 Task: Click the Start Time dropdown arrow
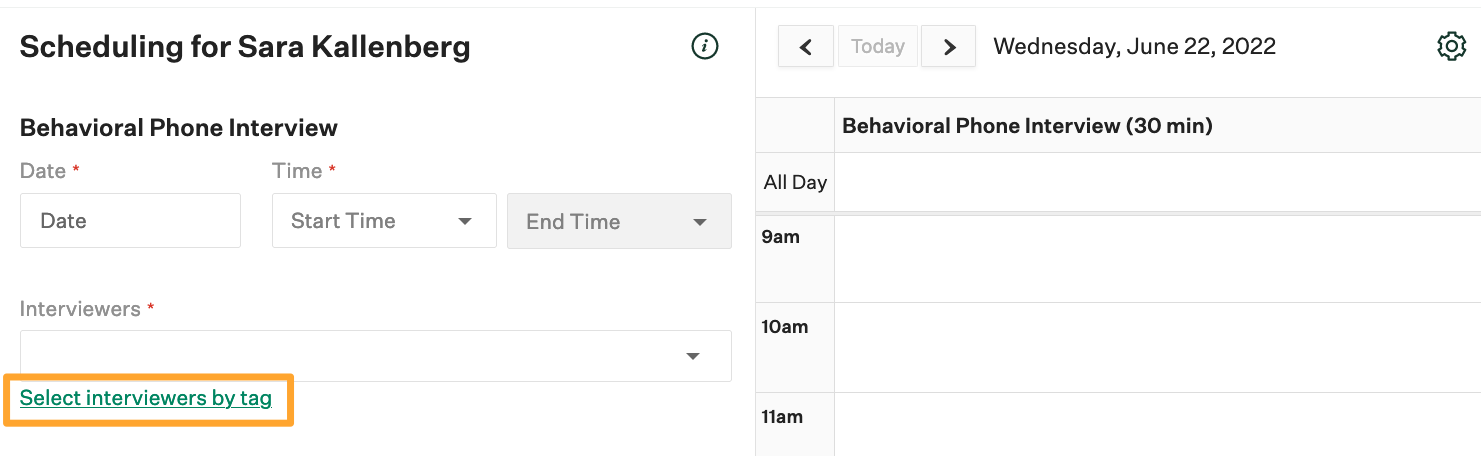(x=465, y=222)
